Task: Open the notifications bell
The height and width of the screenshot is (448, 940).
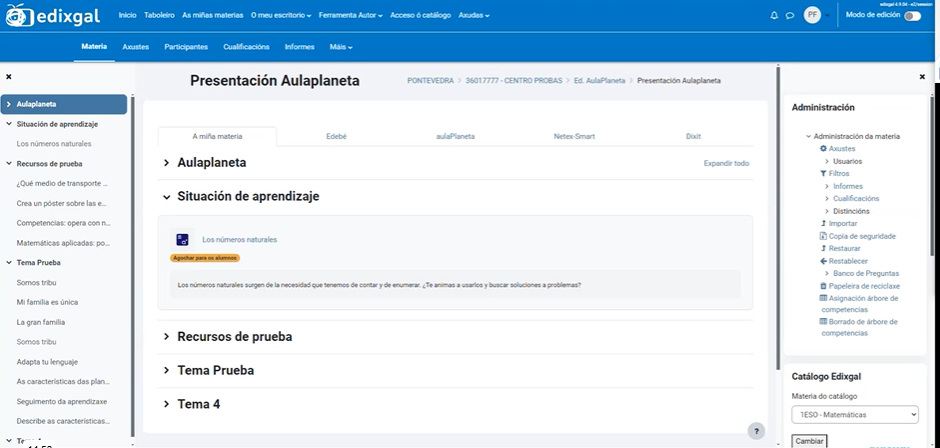Action: 774,16
